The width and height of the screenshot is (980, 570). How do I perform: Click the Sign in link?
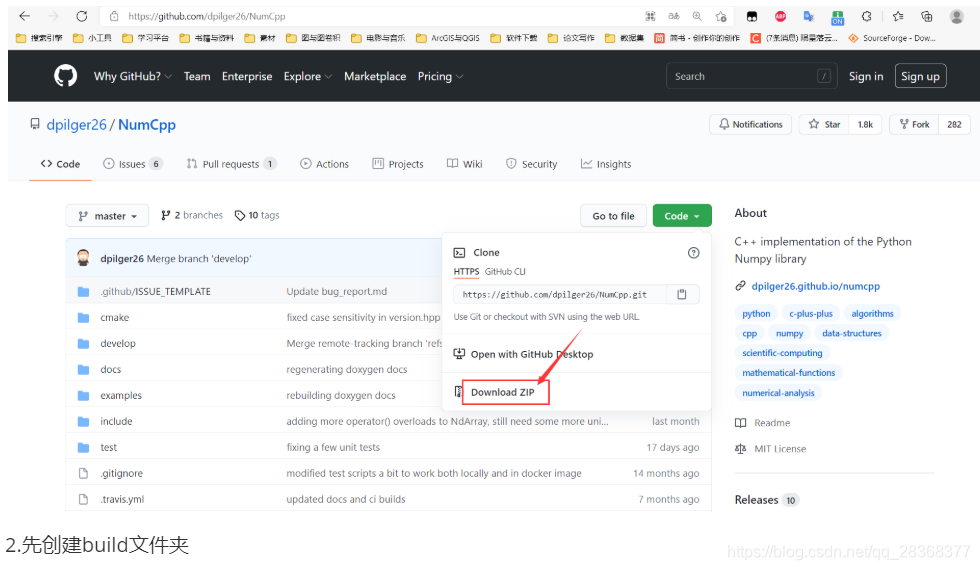(866, 76)
